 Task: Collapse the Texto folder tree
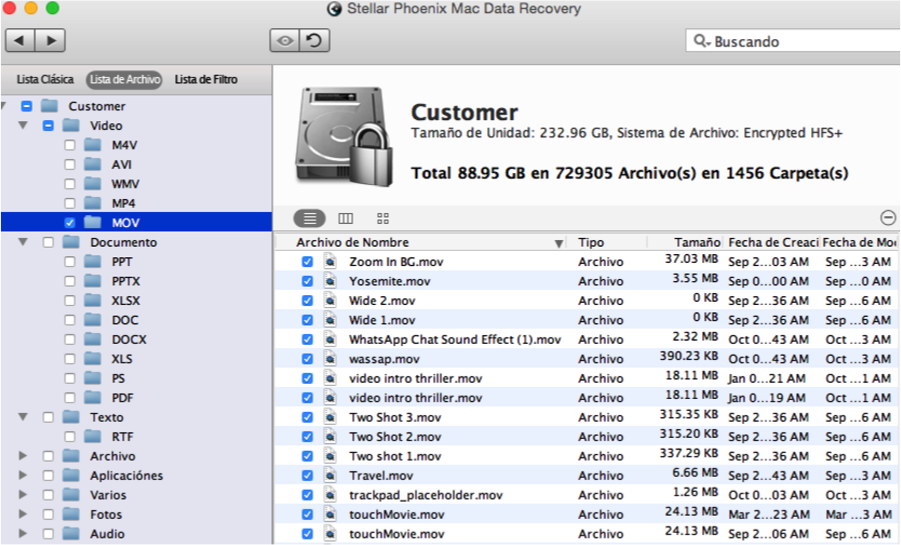tap(23, 417)
